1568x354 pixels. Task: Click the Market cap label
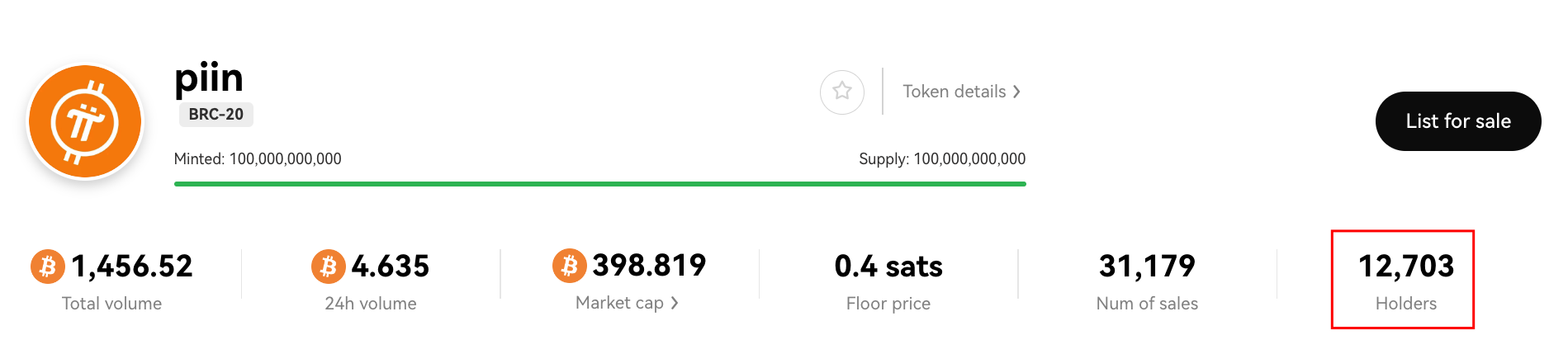coord(619,303)
